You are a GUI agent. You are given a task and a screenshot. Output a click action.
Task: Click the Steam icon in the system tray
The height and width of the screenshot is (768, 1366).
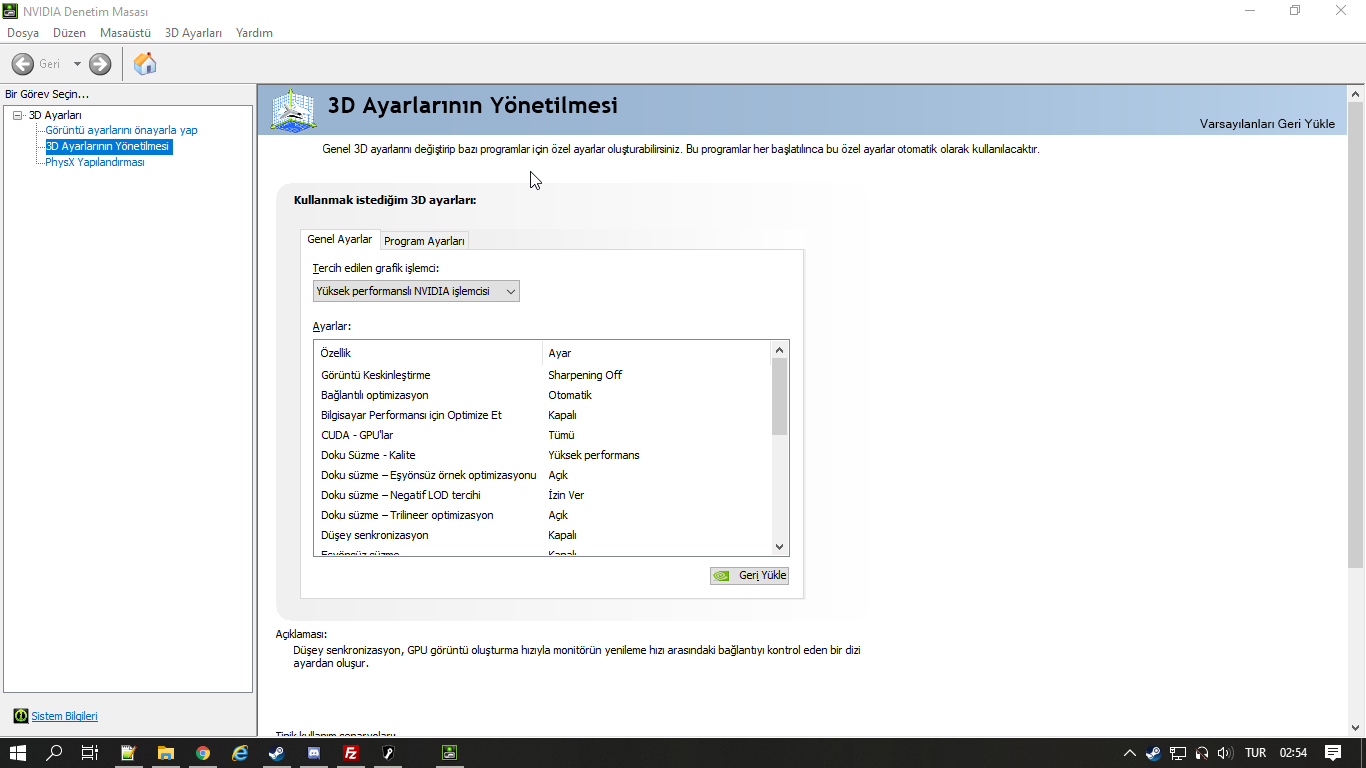tap(1153, 753)
